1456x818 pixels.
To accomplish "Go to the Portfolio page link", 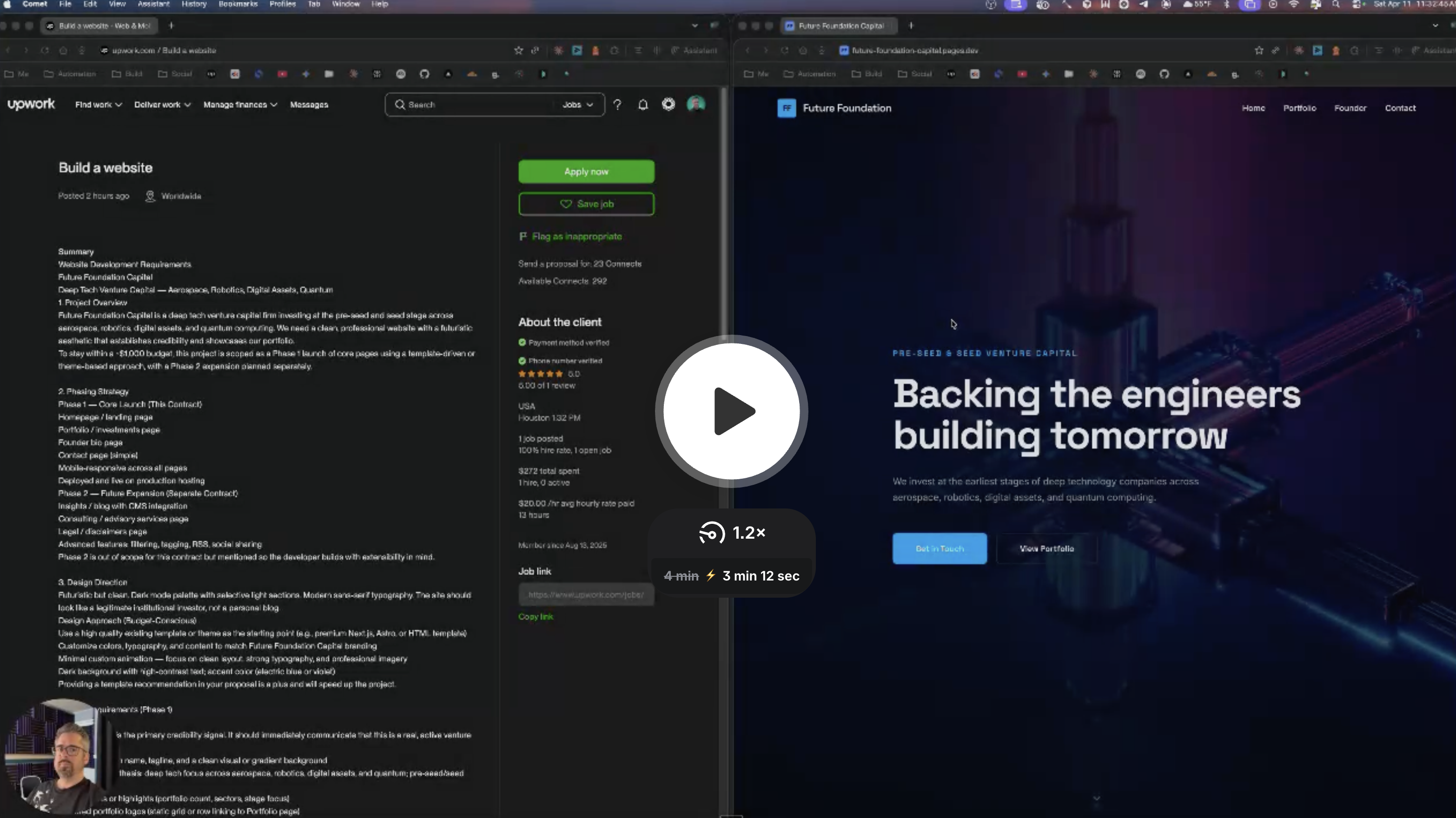I will [x=1299, y=108].
